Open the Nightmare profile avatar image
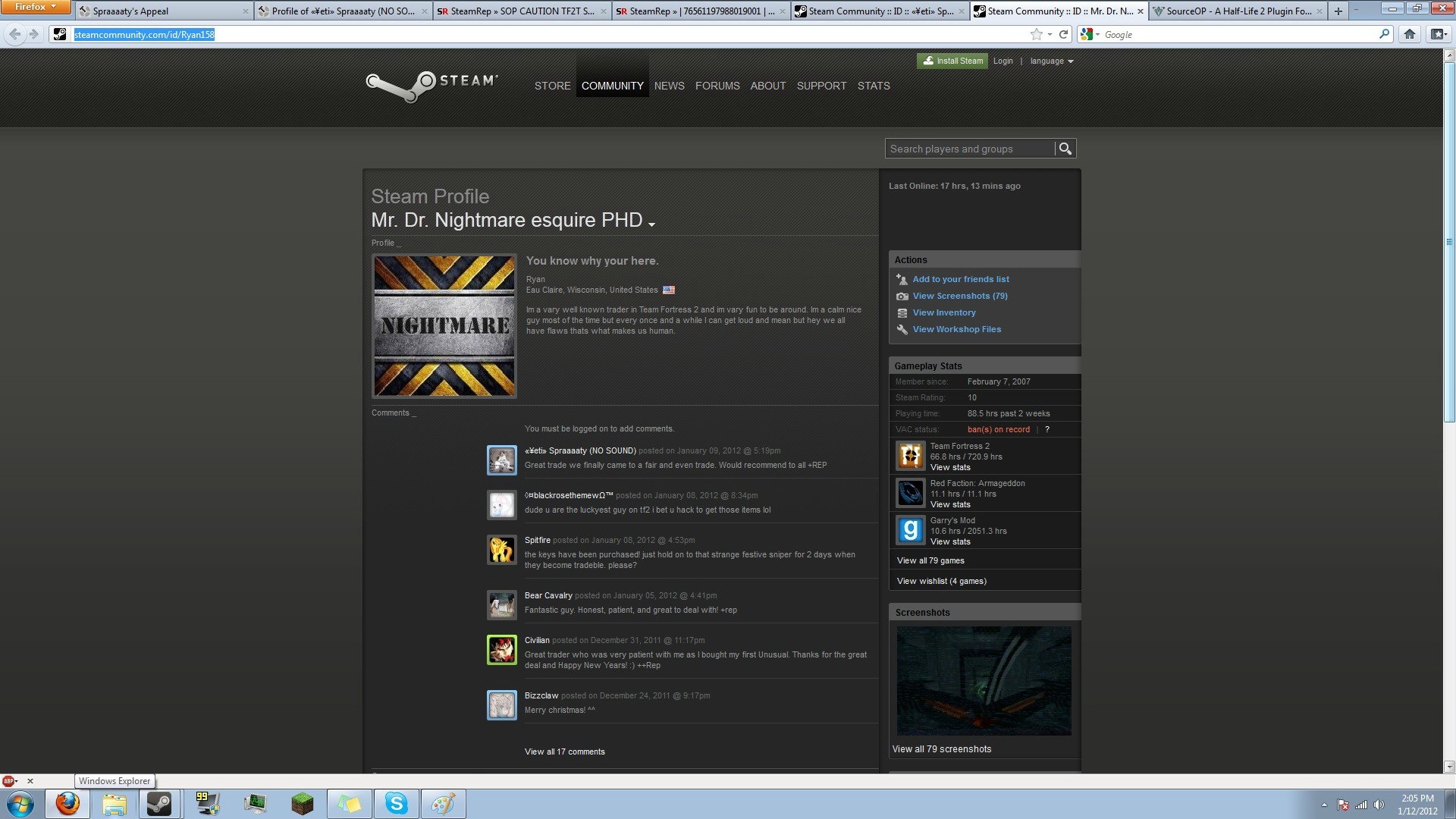Viewport: 1456px width, 819px height. 444,326
